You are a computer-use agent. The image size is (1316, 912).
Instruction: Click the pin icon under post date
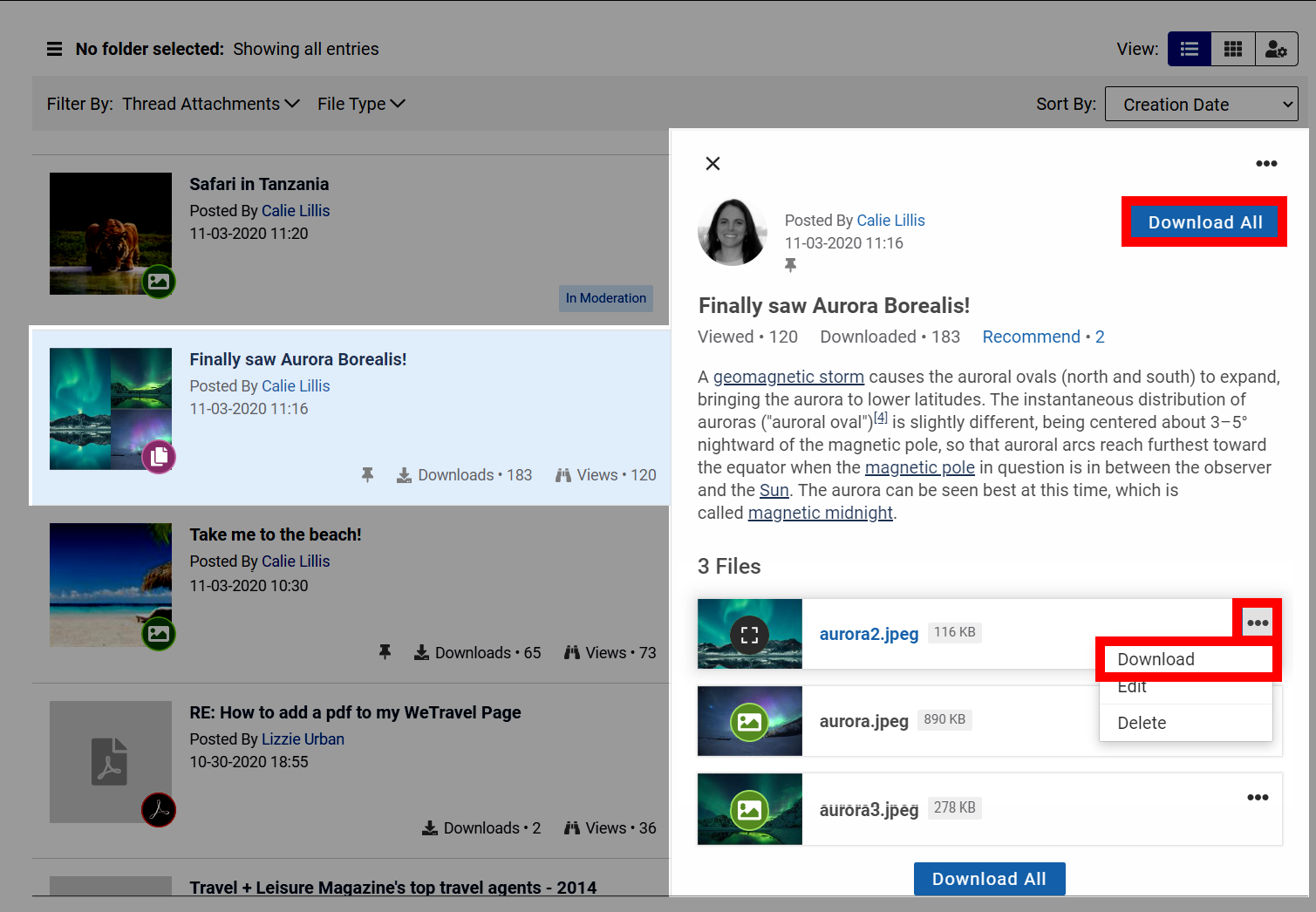point(790,265)
